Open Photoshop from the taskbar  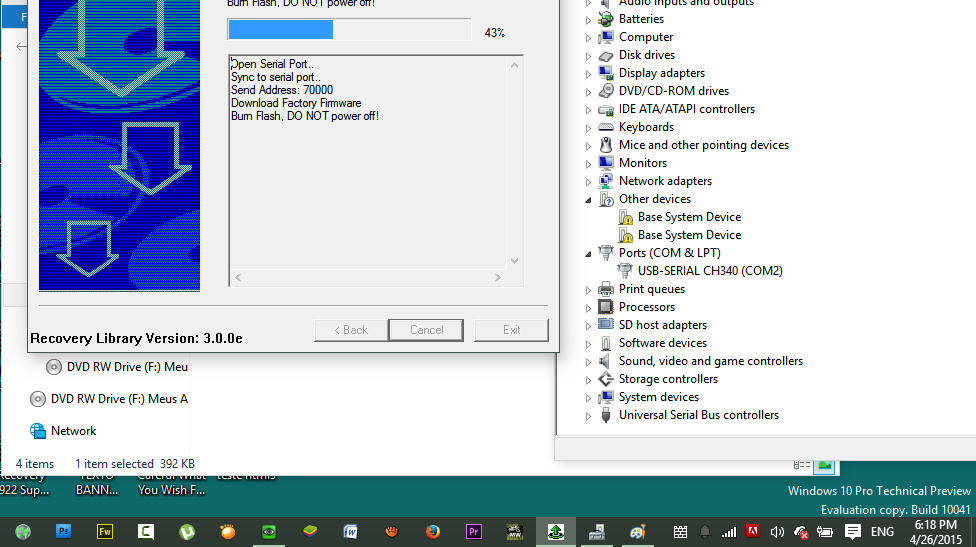pos(64,531)
